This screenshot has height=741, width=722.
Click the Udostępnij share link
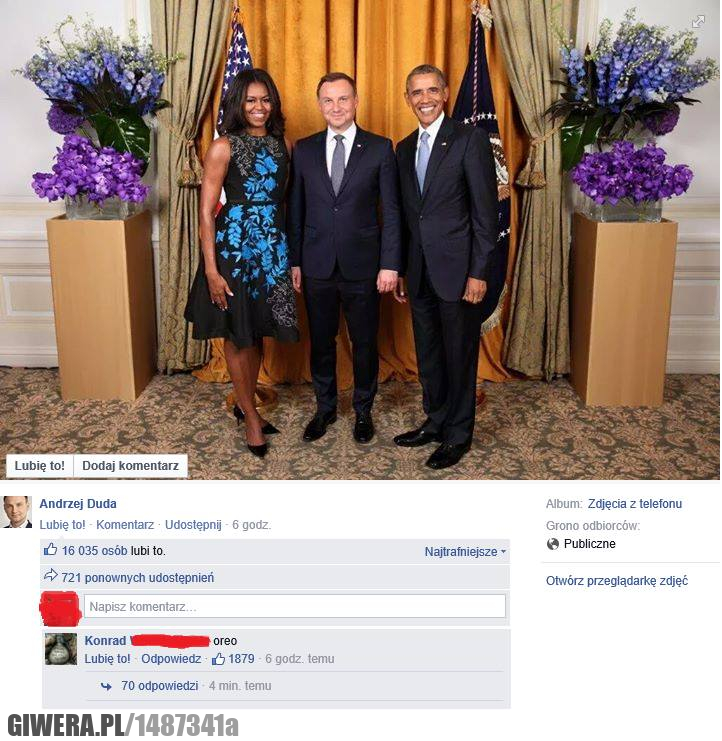coord(193,525)
